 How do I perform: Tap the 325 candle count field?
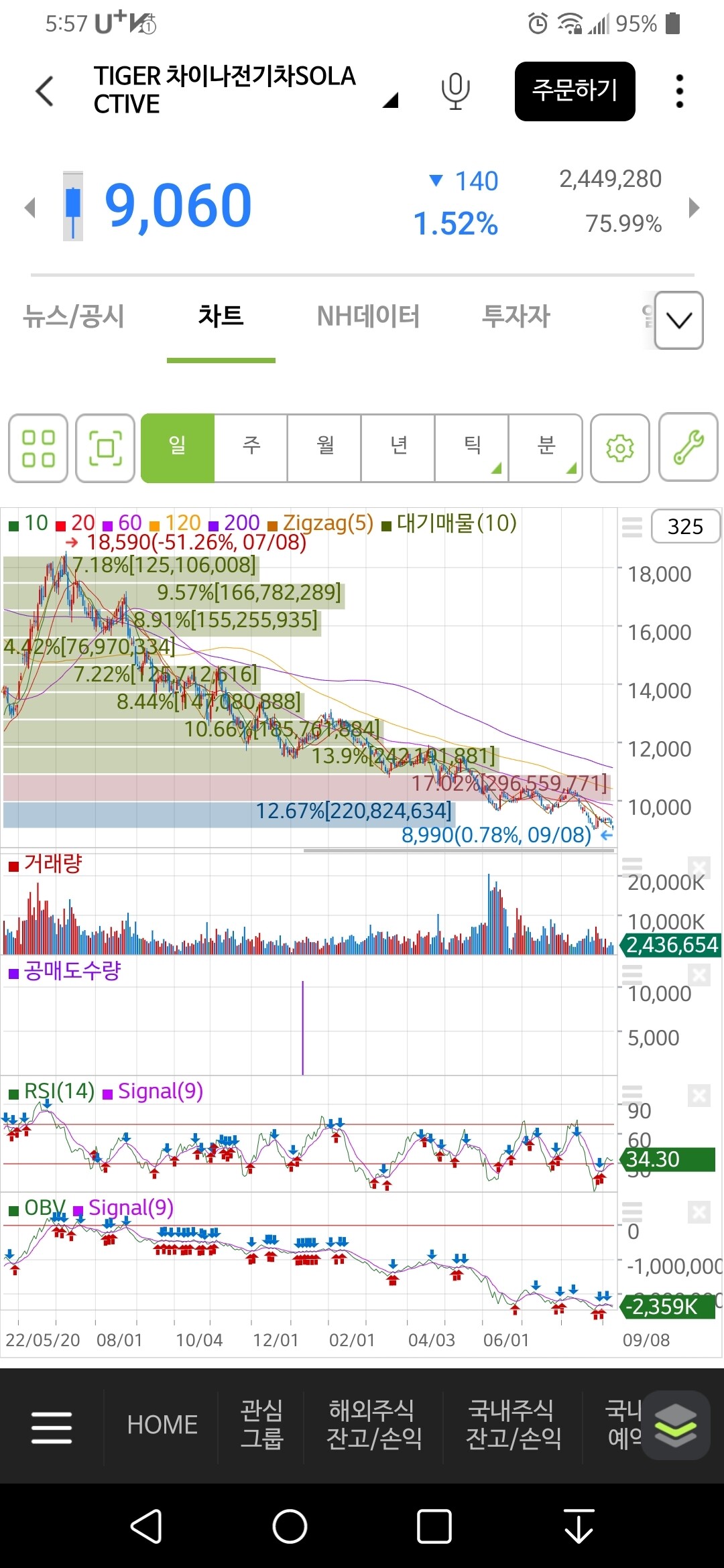tap(685, 527)
